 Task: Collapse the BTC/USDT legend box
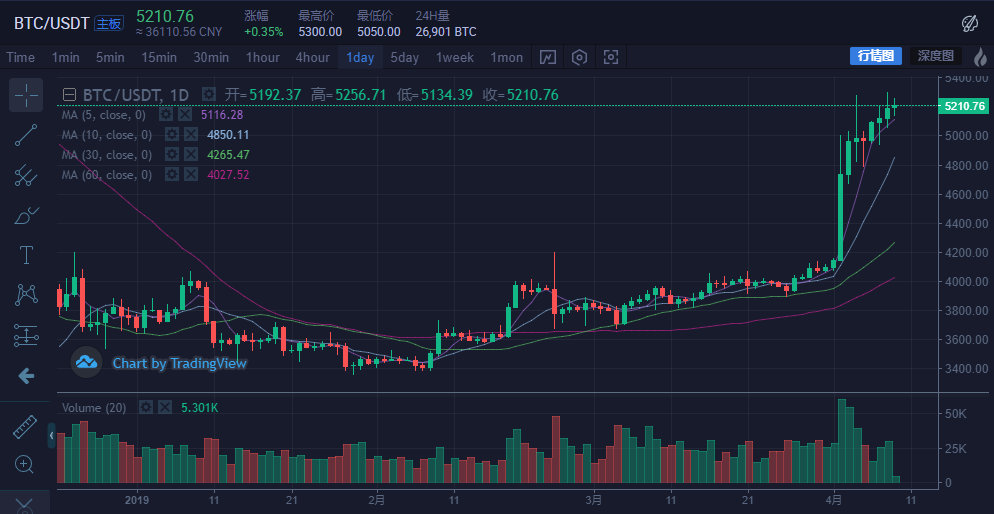point(69,95)
